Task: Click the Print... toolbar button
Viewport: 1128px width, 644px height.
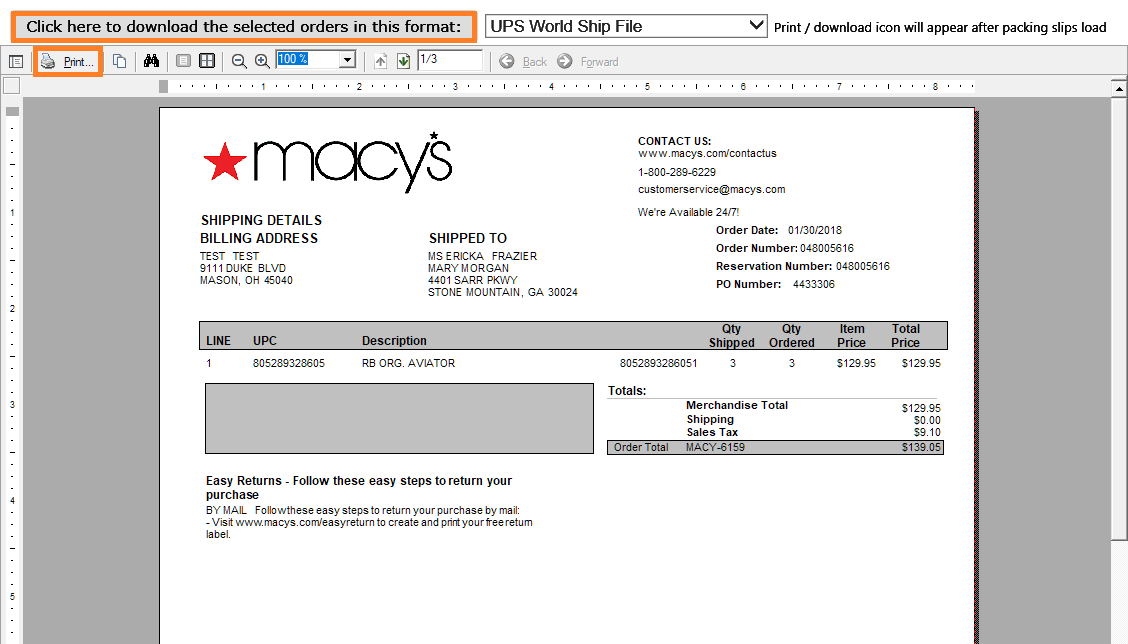Action: tap(68, 62)
